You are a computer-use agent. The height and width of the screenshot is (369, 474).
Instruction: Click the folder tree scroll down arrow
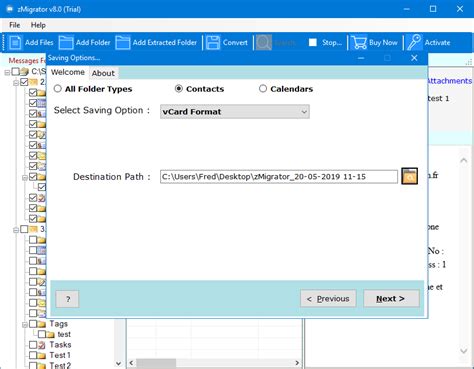coord(118,363)
